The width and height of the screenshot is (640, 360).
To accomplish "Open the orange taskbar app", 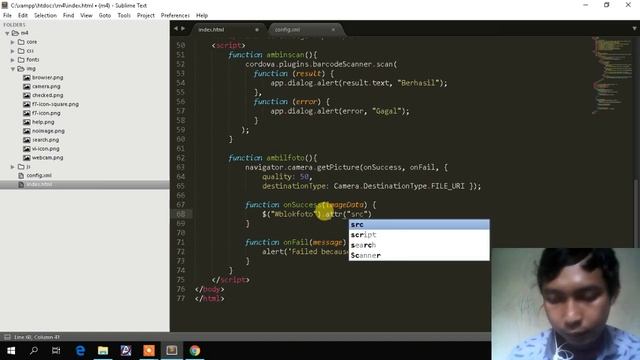I will tap(149, 351).
